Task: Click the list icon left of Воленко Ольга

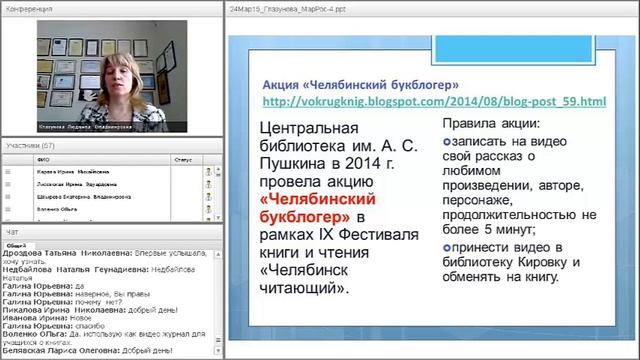Action: [x=8, y=209]
